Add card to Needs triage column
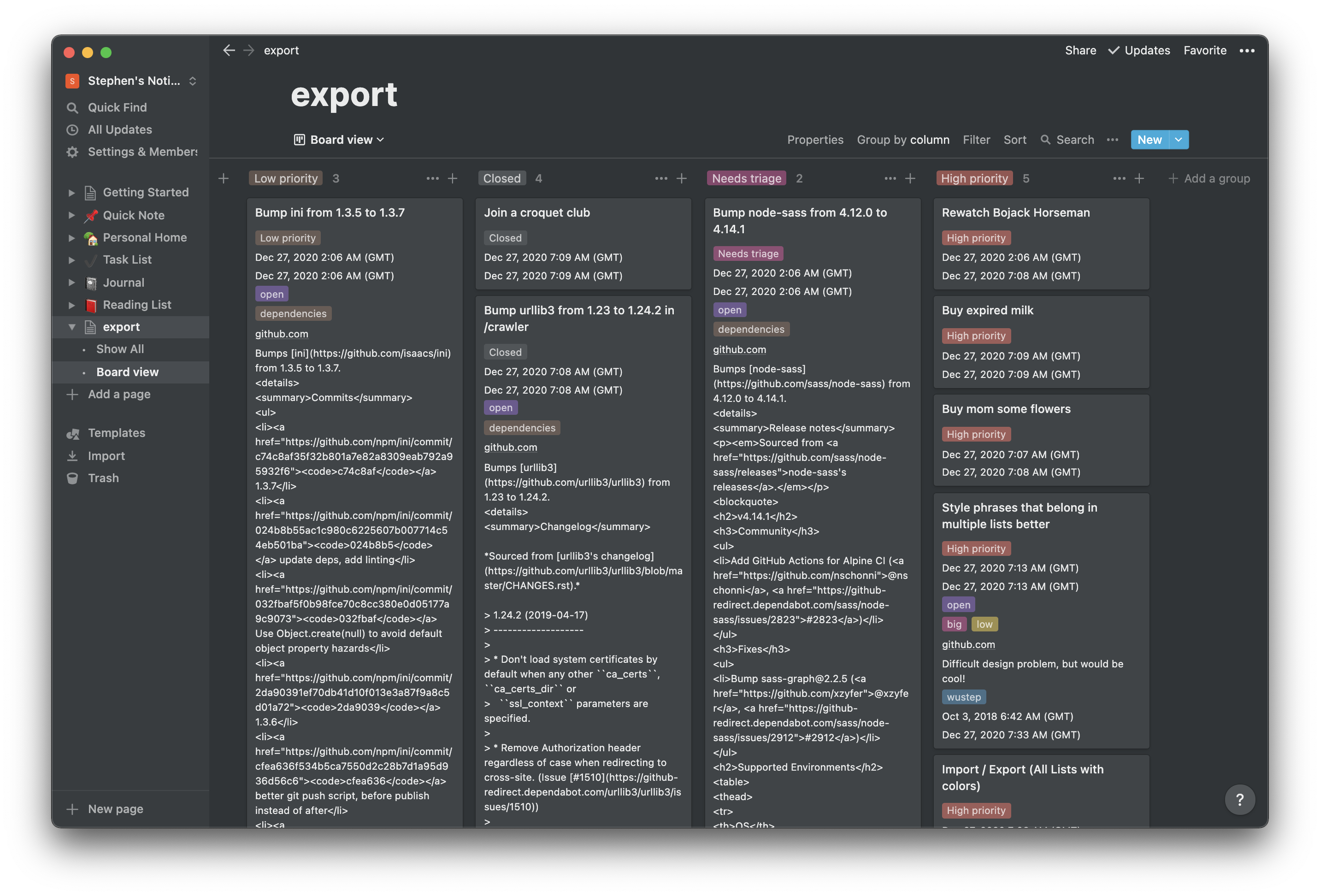Image resolution: width=1320 pixels, height=896 pixels. (910, 178)
